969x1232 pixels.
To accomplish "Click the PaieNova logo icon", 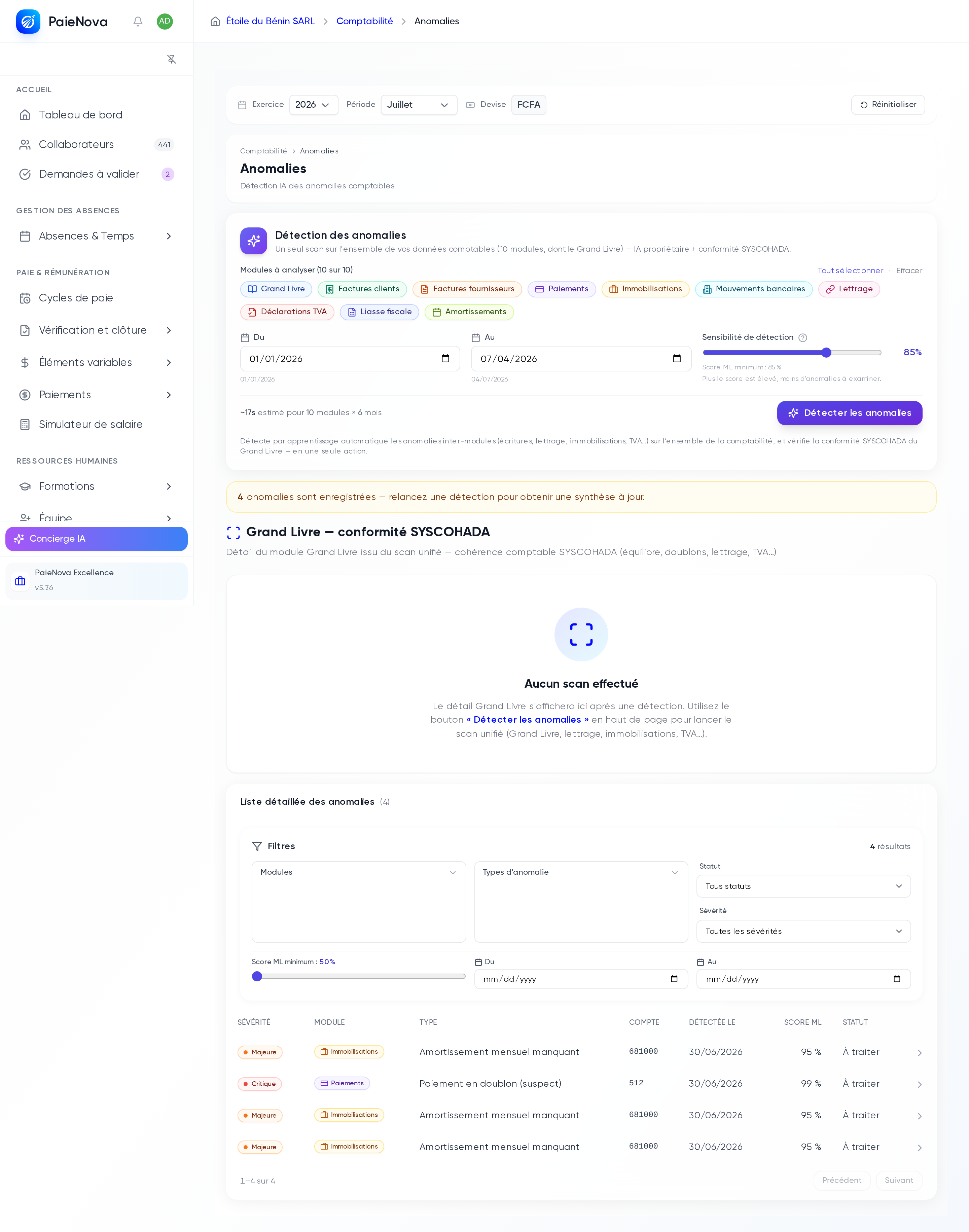I will click(x=28, y=22).
